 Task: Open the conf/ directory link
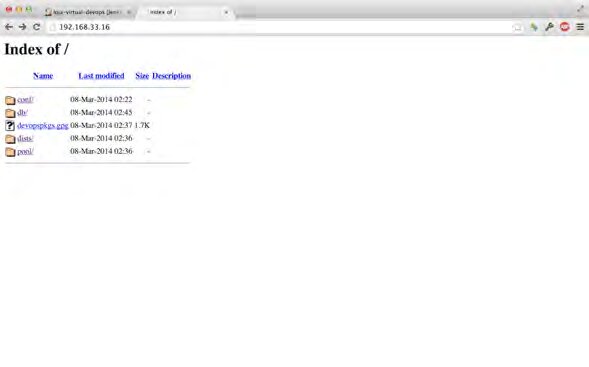[25, 100]
